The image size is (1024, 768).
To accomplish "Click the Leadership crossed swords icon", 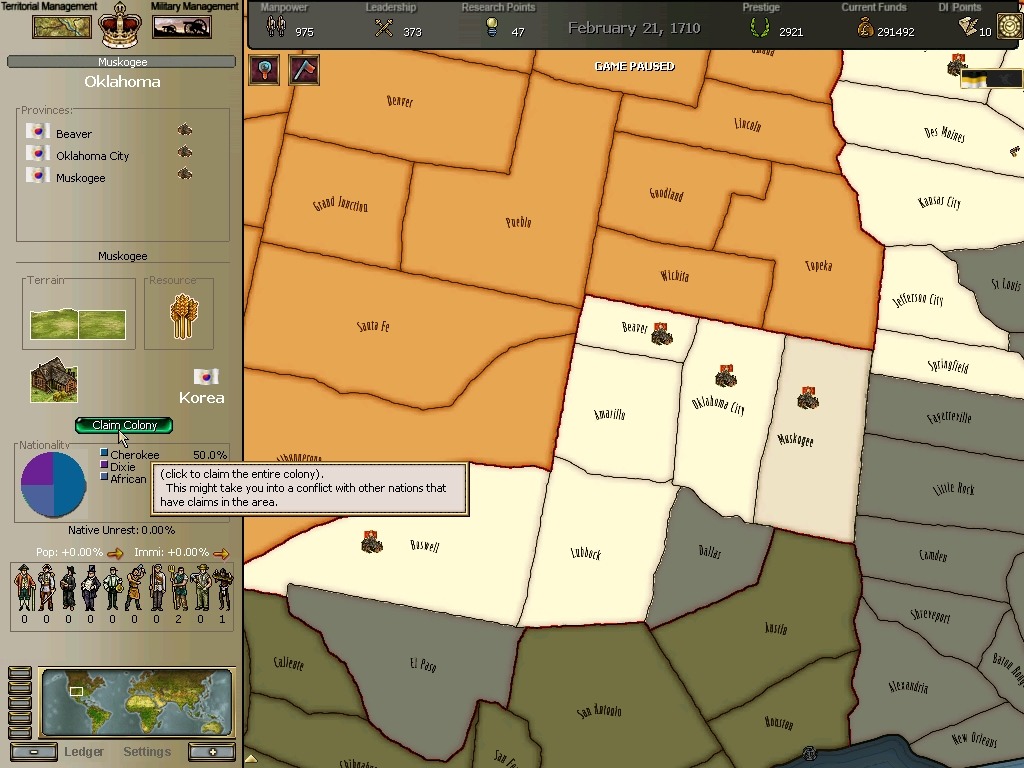I will (384, 28).
